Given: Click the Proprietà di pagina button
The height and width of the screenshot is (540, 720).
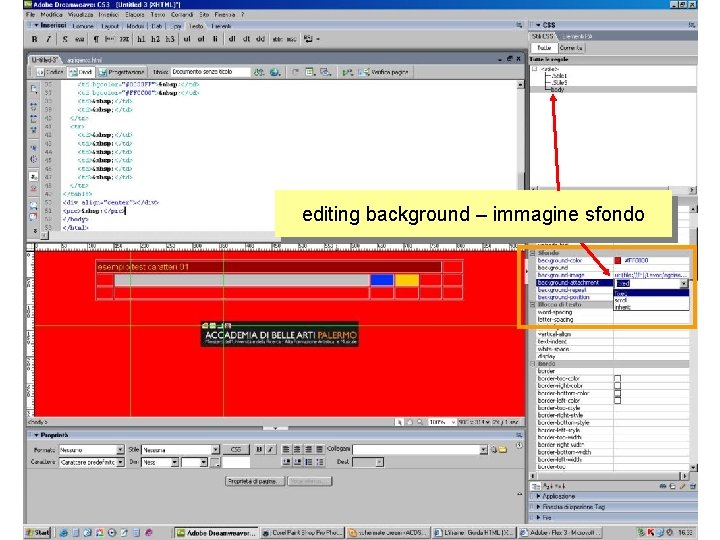Looking at the screenshot, I should pyautogui.click(x=253, y=481).
